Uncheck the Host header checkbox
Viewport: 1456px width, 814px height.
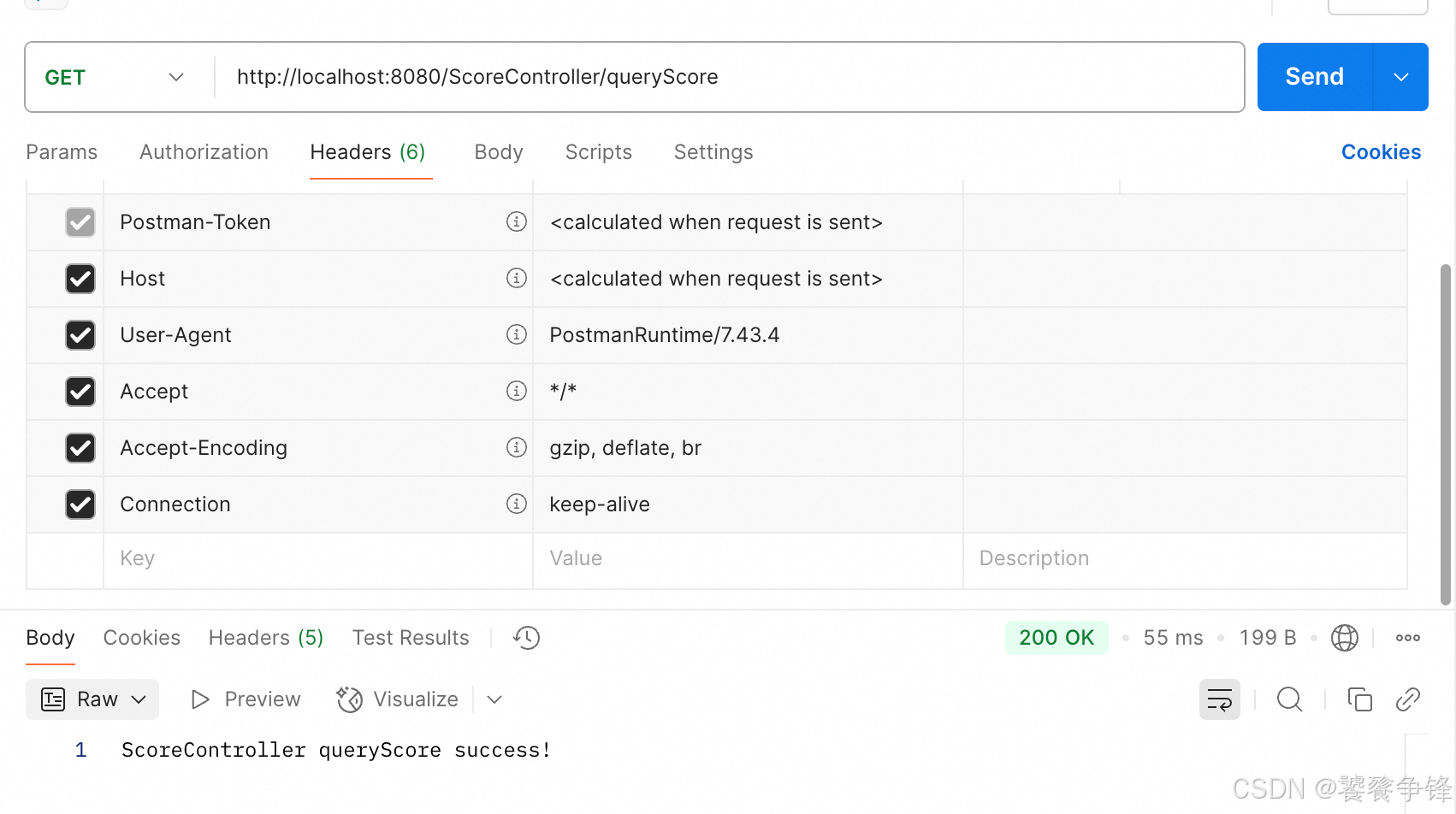tap(80, 279)
